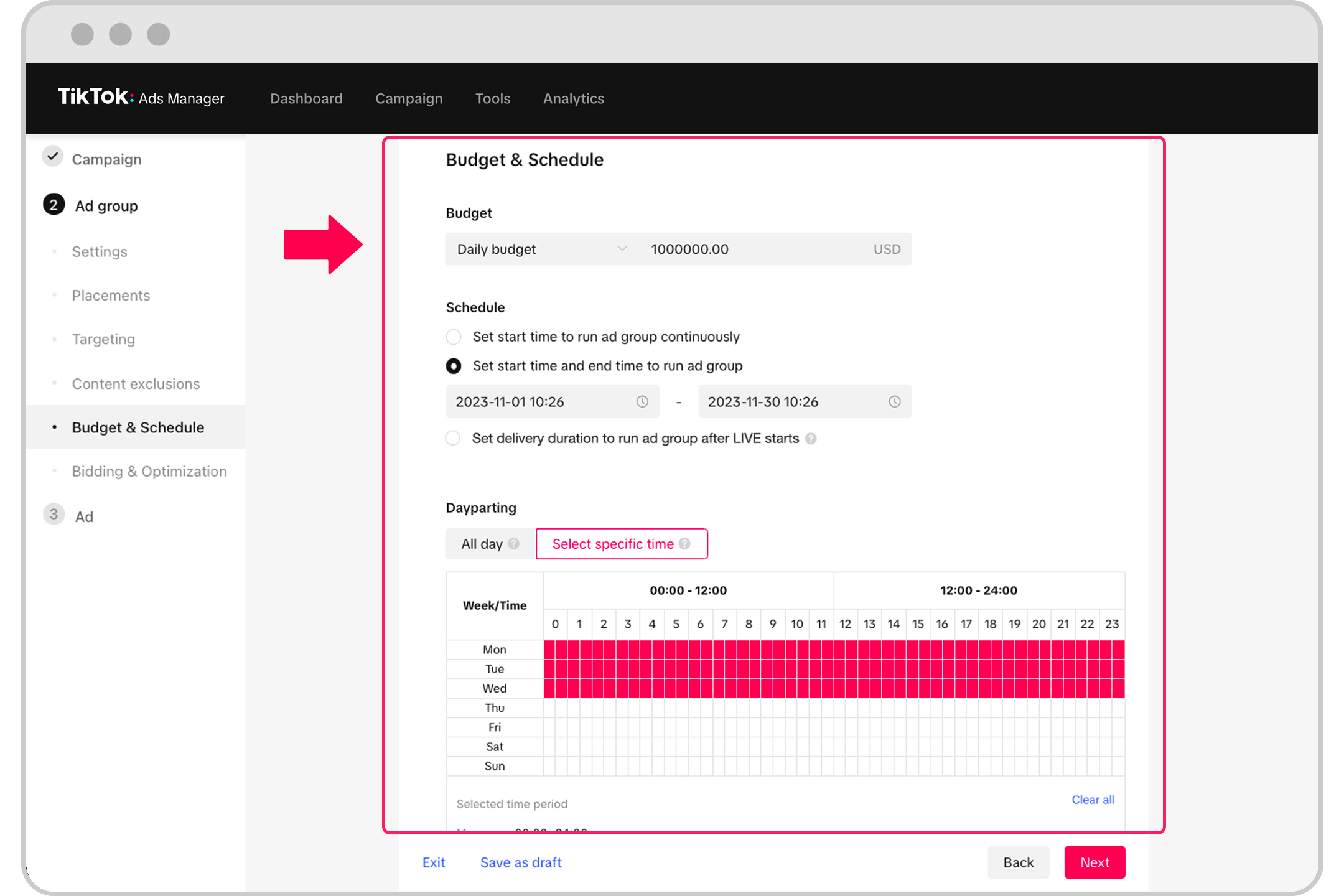The width and height of the screenshot is (1344, 896).
Task: Open the end date time picker field
Action: (x=793, y=402)
